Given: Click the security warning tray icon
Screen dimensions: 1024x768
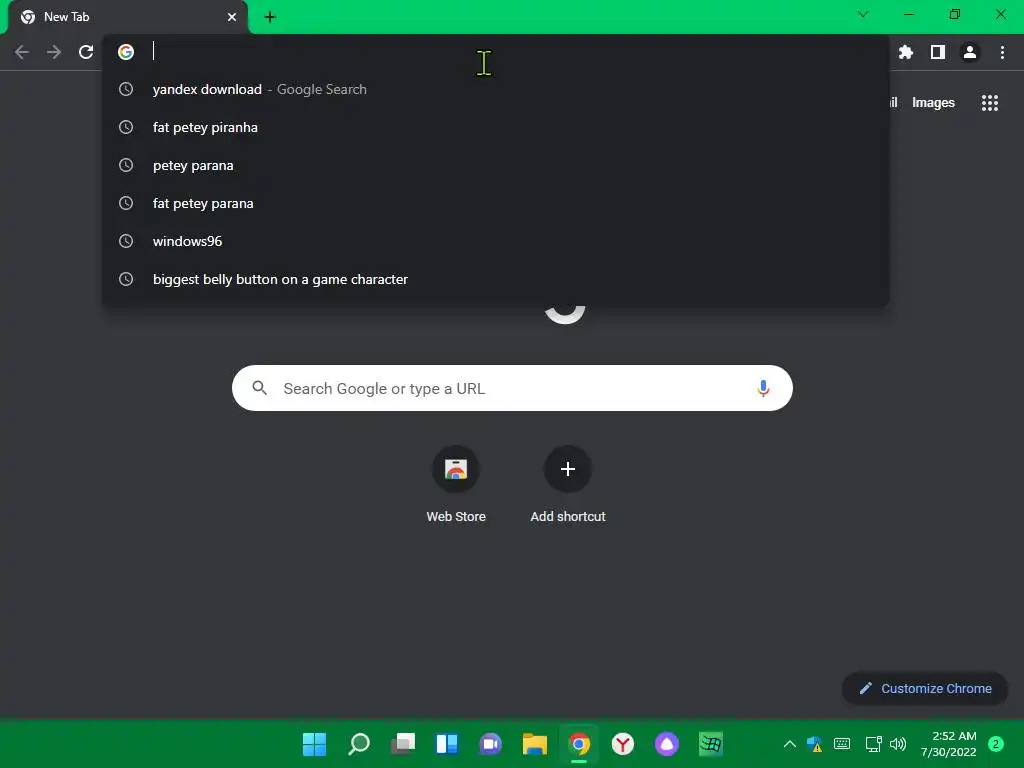Looking at the screenshot, I should (x=814, y=744).
